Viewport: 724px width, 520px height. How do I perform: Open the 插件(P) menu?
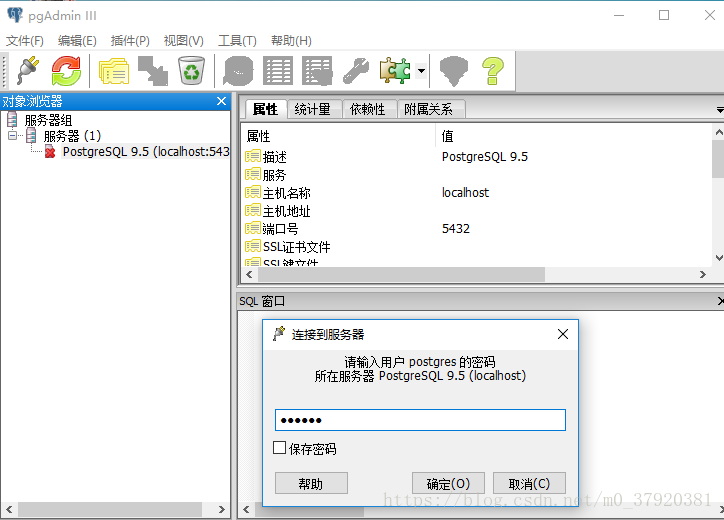pyautogui.click(x=130, y=41)
